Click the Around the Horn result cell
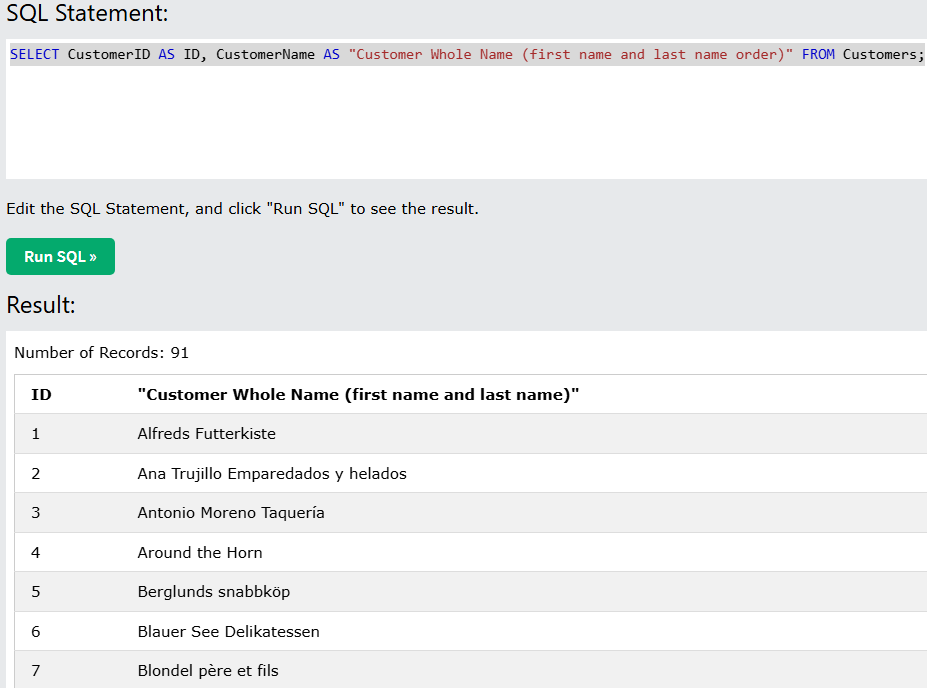The height and width of the screenshot is (688, 927). point(199,553)
